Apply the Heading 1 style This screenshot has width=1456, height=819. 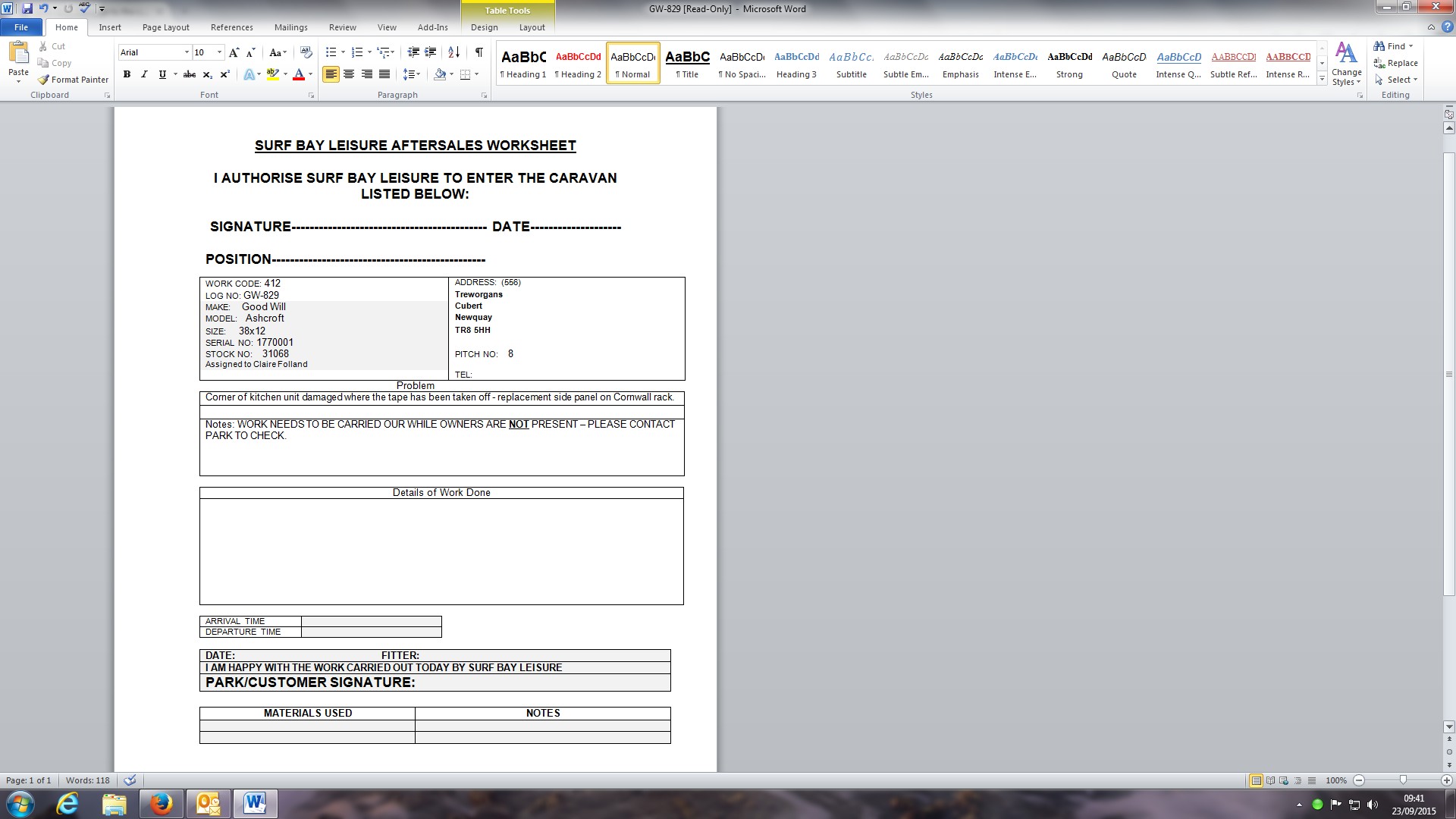click(x=523, y=63)
